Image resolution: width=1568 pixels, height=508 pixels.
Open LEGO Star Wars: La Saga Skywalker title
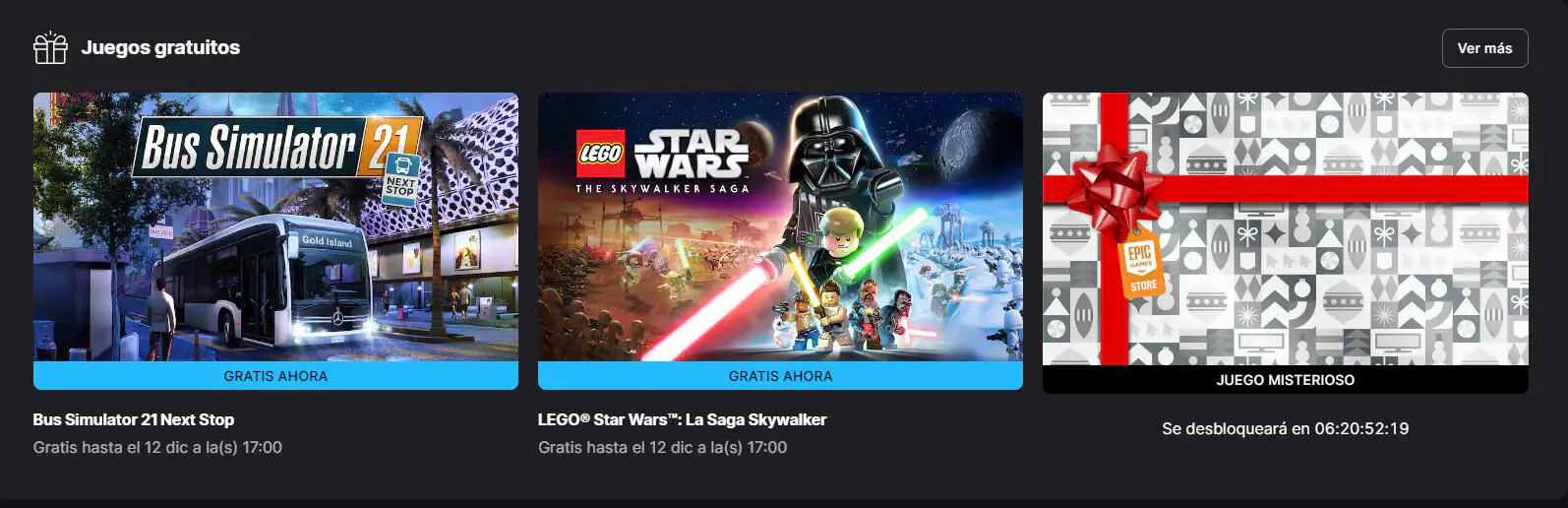[x=682, y=419]
